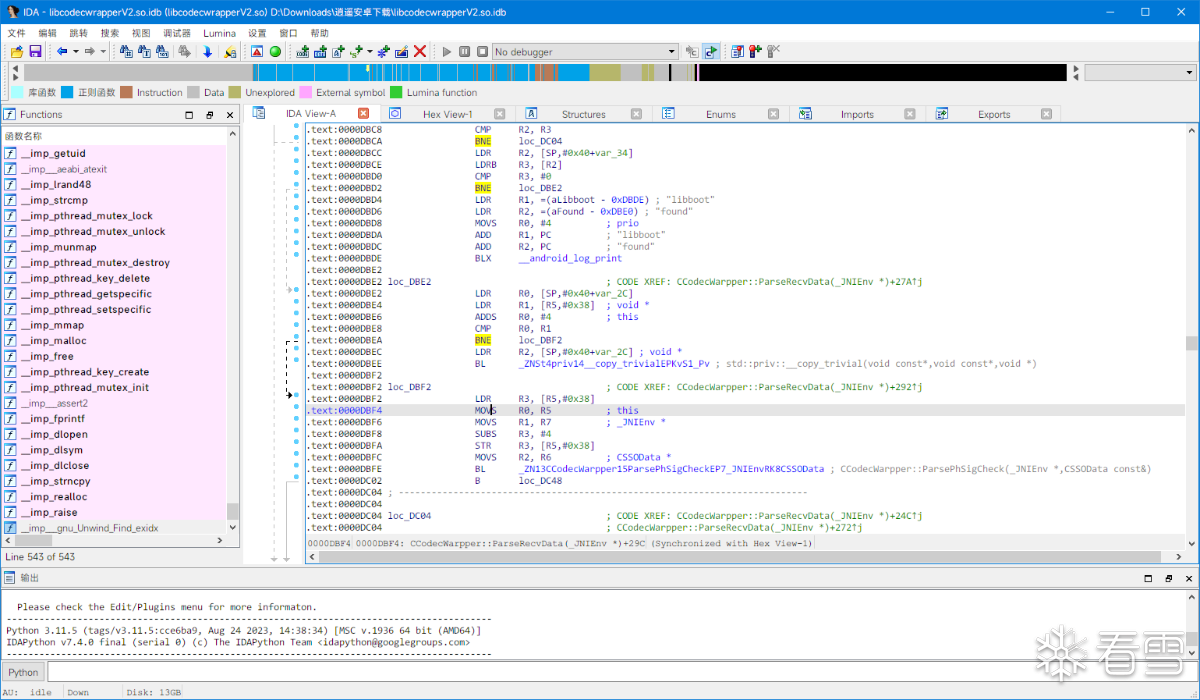Click the green circle toolbar icon

(275, 52)
